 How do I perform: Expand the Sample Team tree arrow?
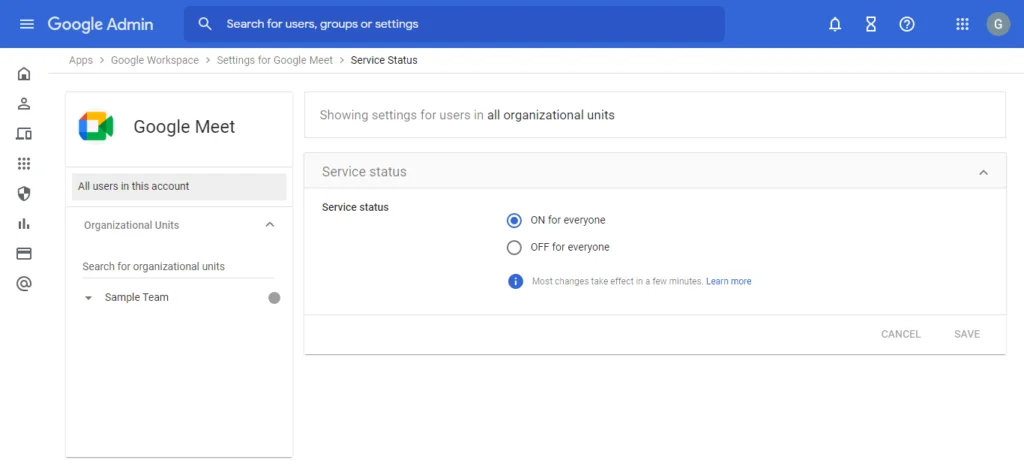pyautogui.click(x=89, y=298)
